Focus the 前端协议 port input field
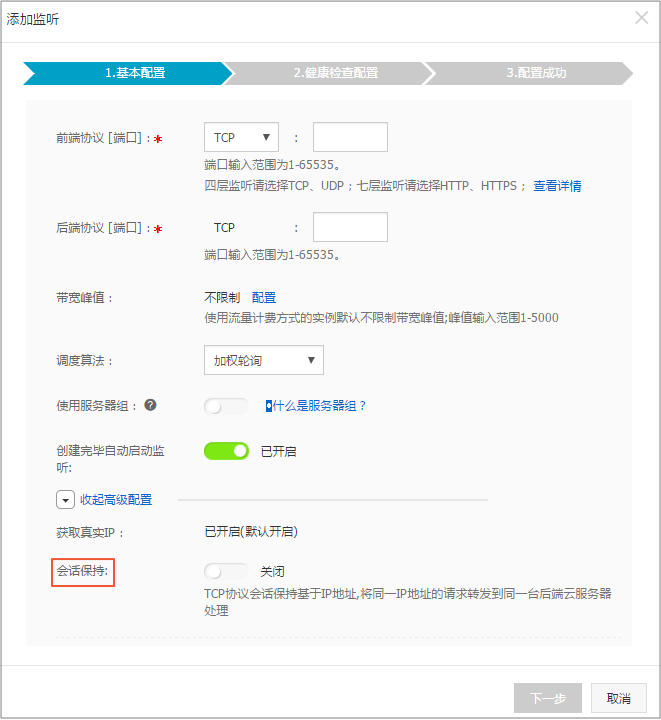This screenshot has height=720, width=661. [350, 138]
